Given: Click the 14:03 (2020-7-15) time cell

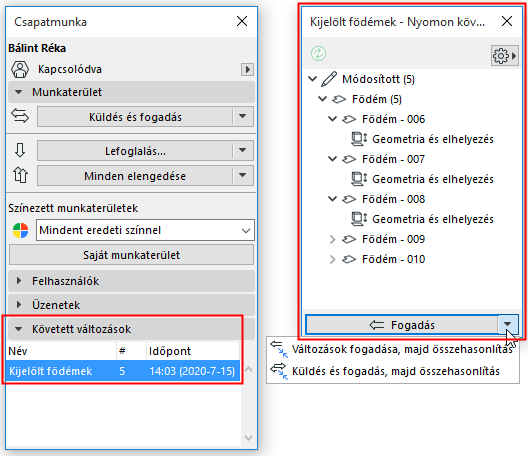Looking at the screenshot, I should [x=192, y=371].
